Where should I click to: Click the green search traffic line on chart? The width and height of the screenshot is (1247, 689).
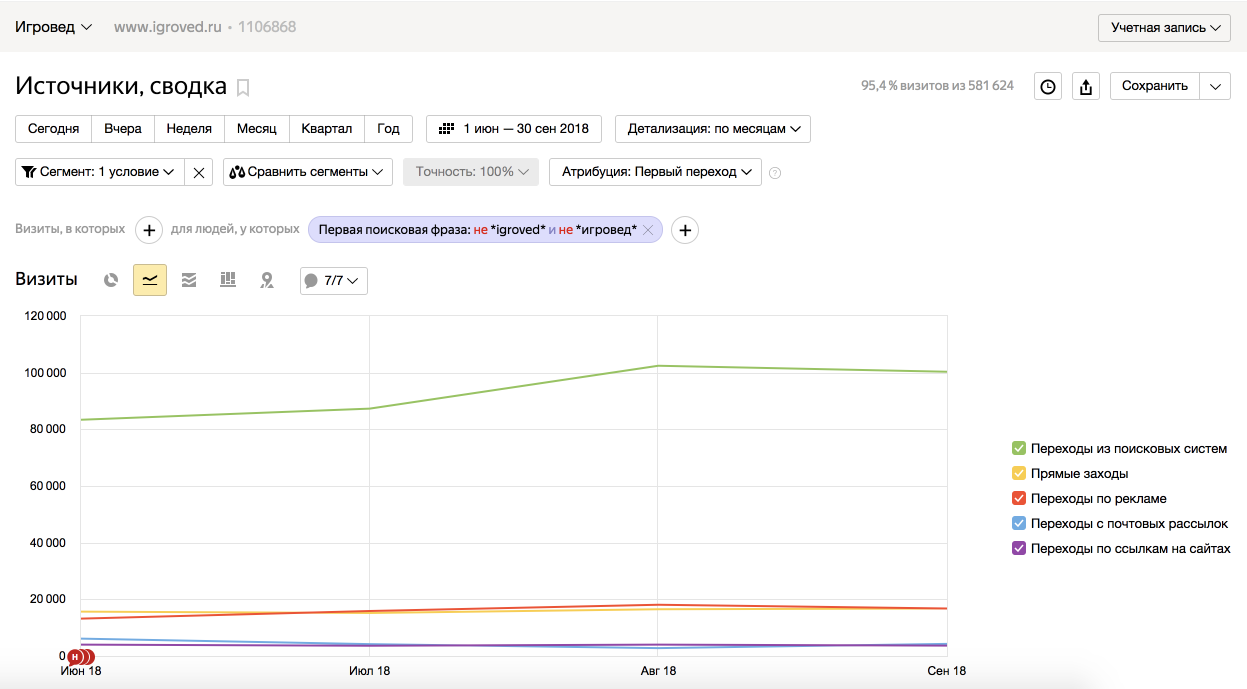513,387
